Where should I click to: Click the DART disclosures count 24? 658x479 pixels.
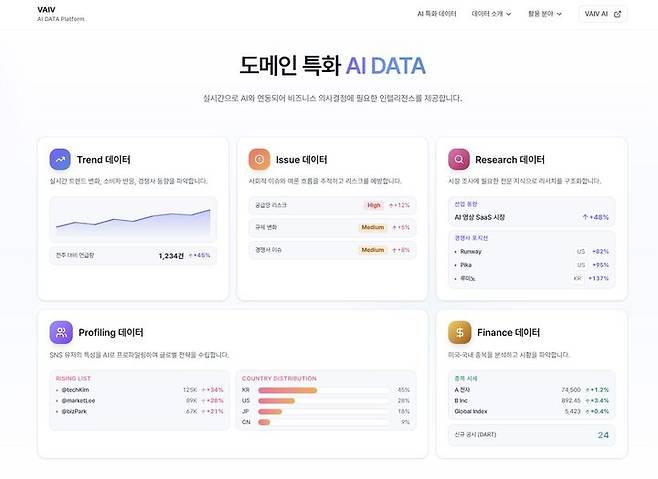click(603, 435)
